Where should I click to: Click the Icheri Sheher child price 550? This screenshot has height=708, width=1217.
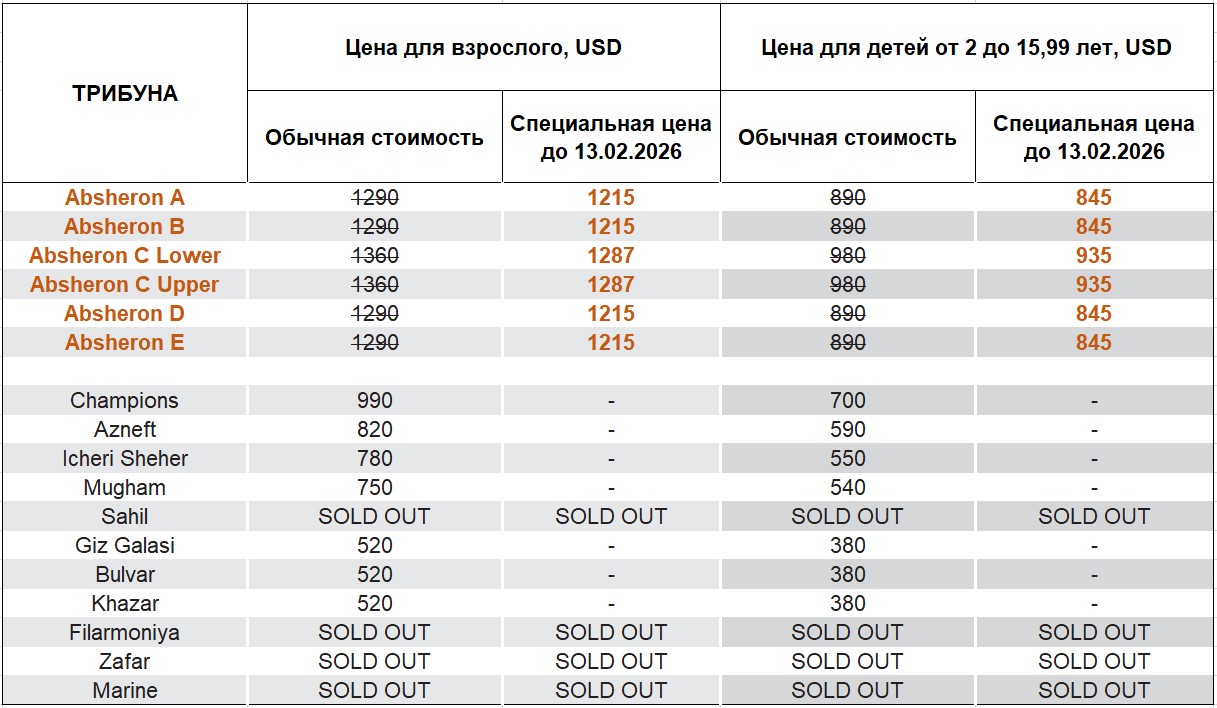[x=847, y=459]
